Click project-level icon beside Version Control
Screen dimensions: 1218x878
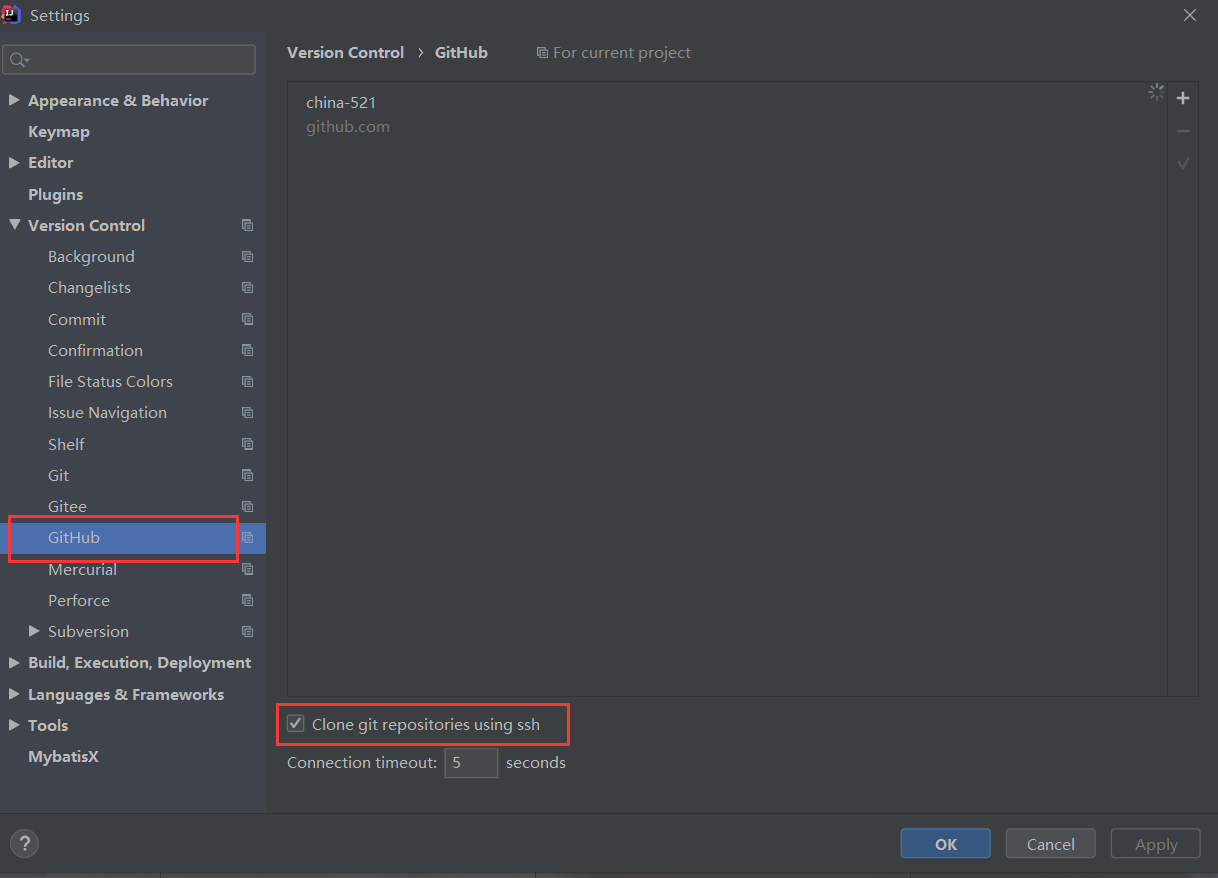pos(247,226)
